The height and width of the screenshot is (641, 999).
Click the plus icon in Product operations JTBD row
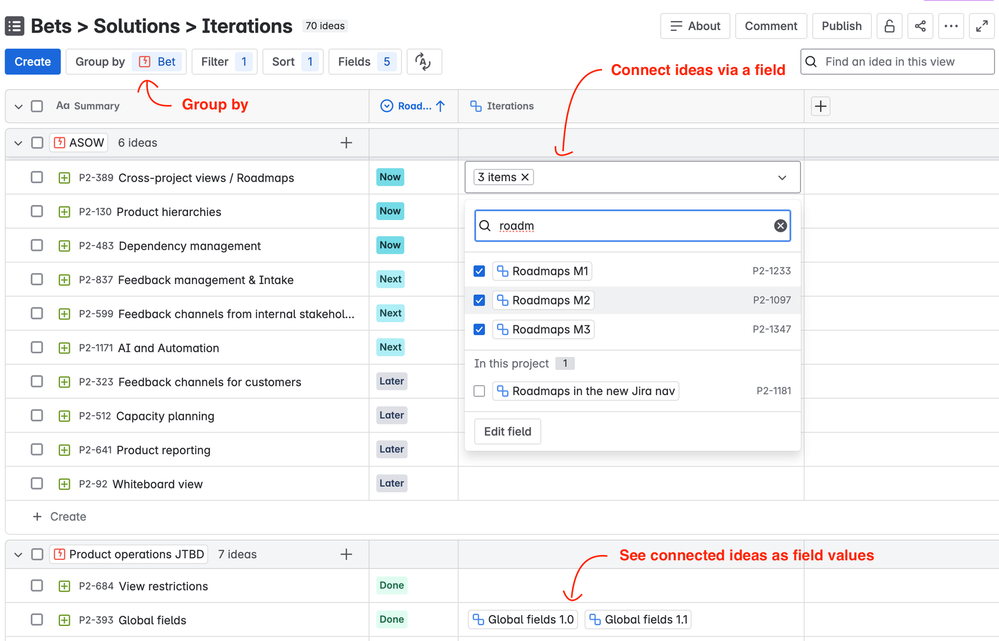tap(346, 554)
